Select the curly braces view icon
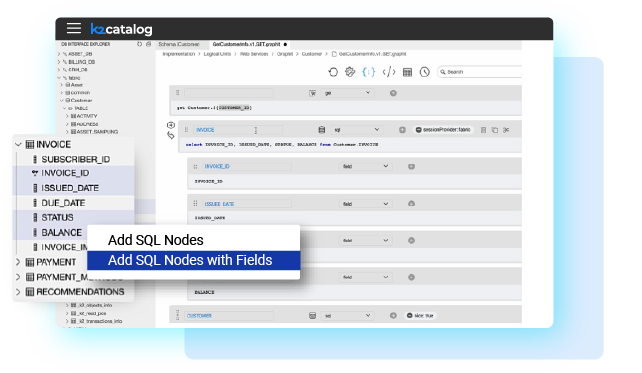Viewport: 642px width, 373px height. pos(368,72)
